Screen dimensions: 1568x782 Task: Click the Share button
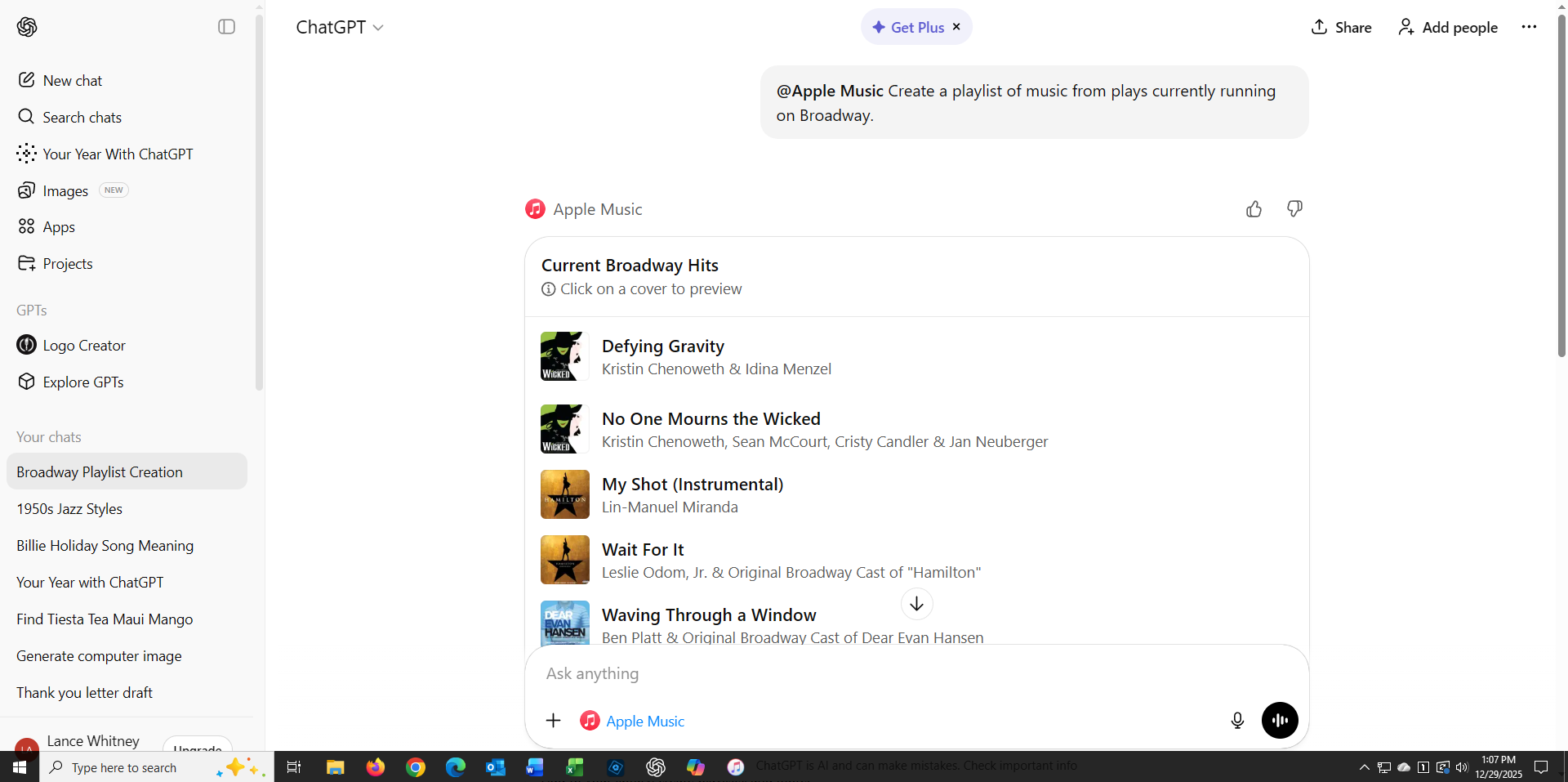(1341, 27)
